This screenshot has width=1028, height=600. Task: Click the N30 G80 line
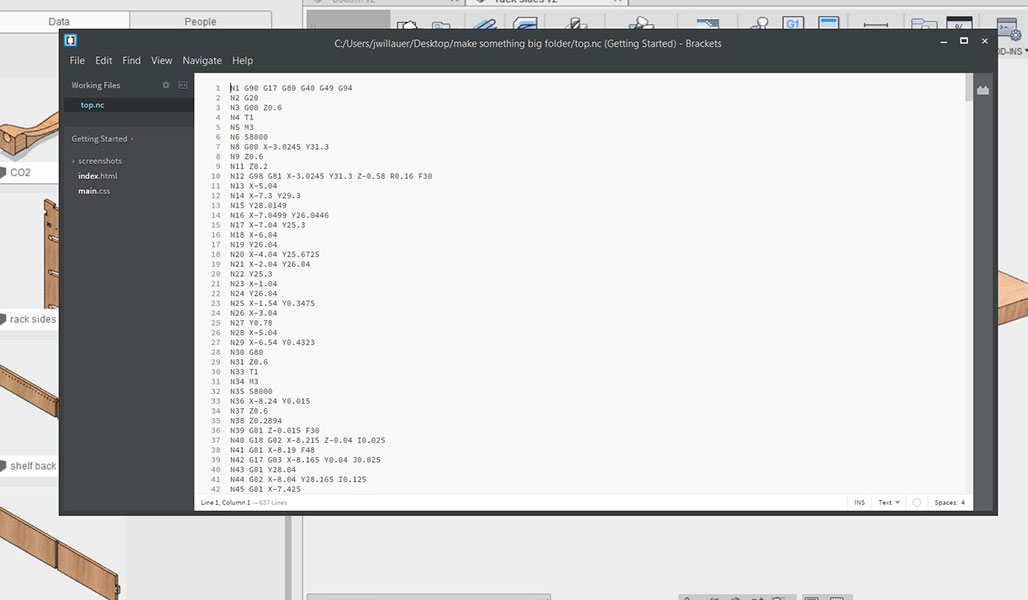(247, 352)
